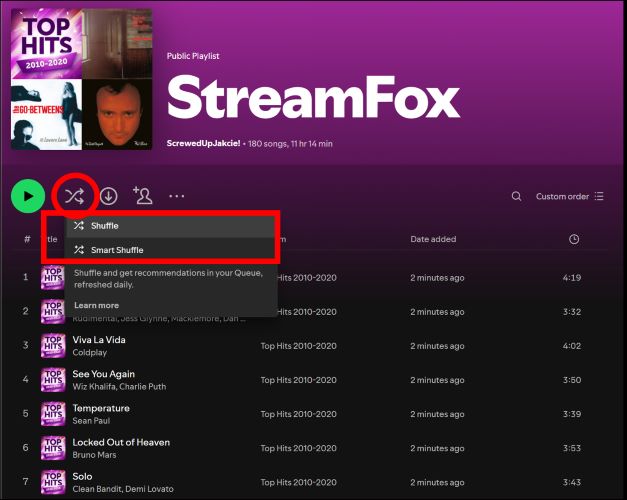The height and width of the screenshot is (500, 627).
Task: Click the 3:43 duration of Solo
Action: tap(572, 482)
